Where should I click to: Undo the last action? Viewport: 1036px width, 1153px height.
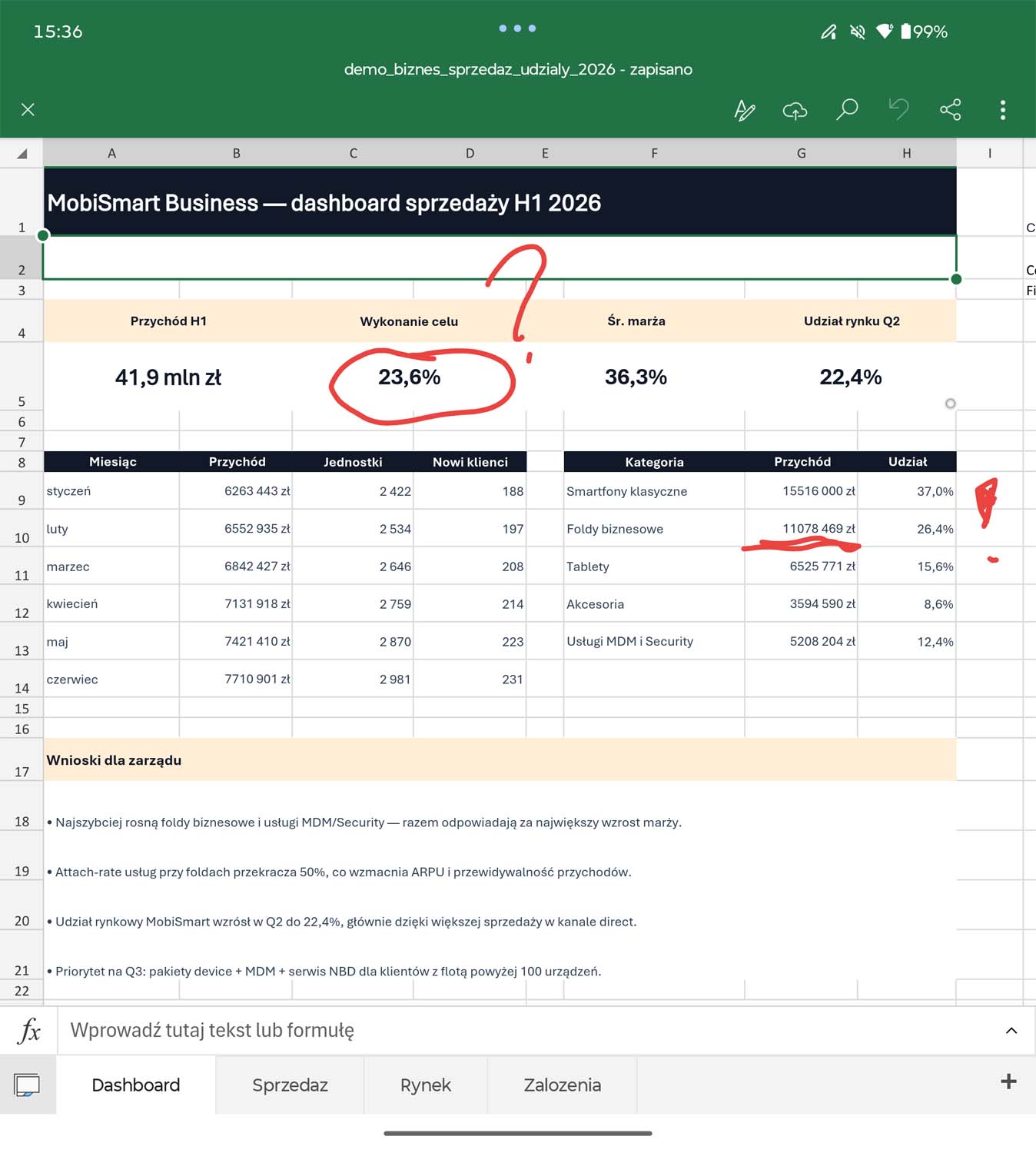898,110
